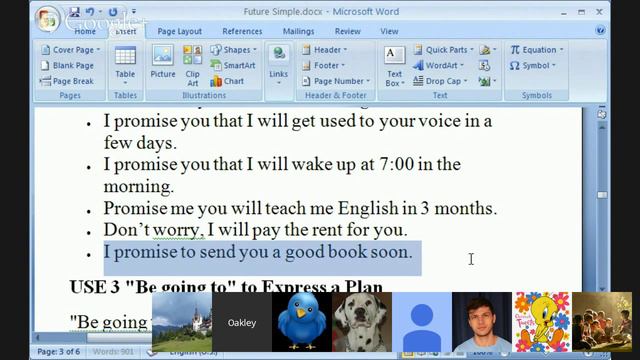Viewport: 640px width, 360px height.
Task: Open the Mailings tab
Action: point(298,31)
